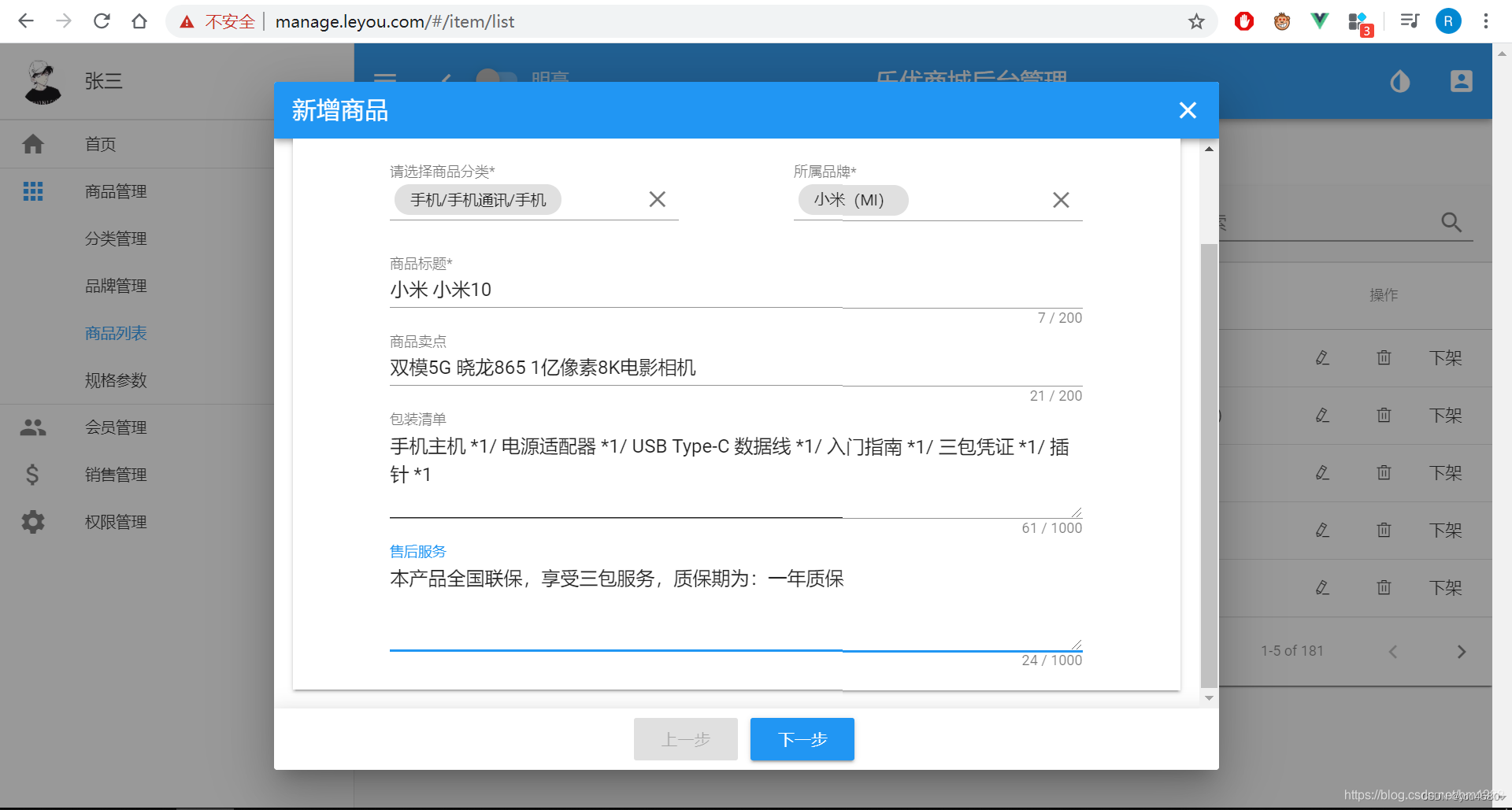This screenshot has width=1512, height=810.
Task: Click the browser reload icon
Action: pyautogui.click(x=102, y=21)
